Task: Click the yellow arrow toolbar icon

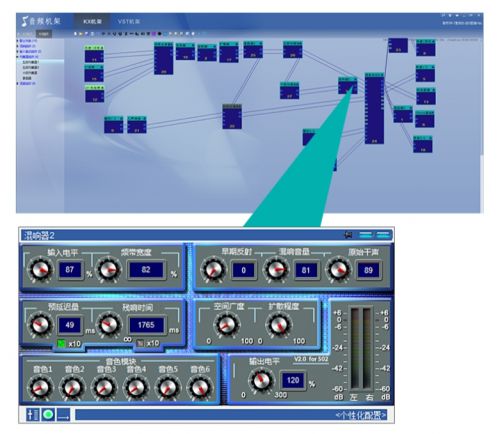Action: coord(80,34)
